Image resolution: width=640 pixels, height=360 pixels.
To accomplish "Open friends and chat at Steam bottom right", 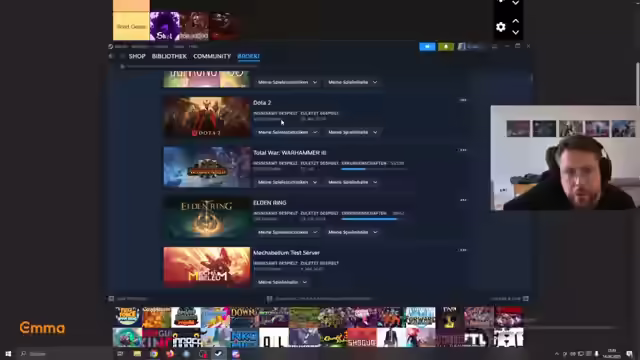I will point(509,299).
